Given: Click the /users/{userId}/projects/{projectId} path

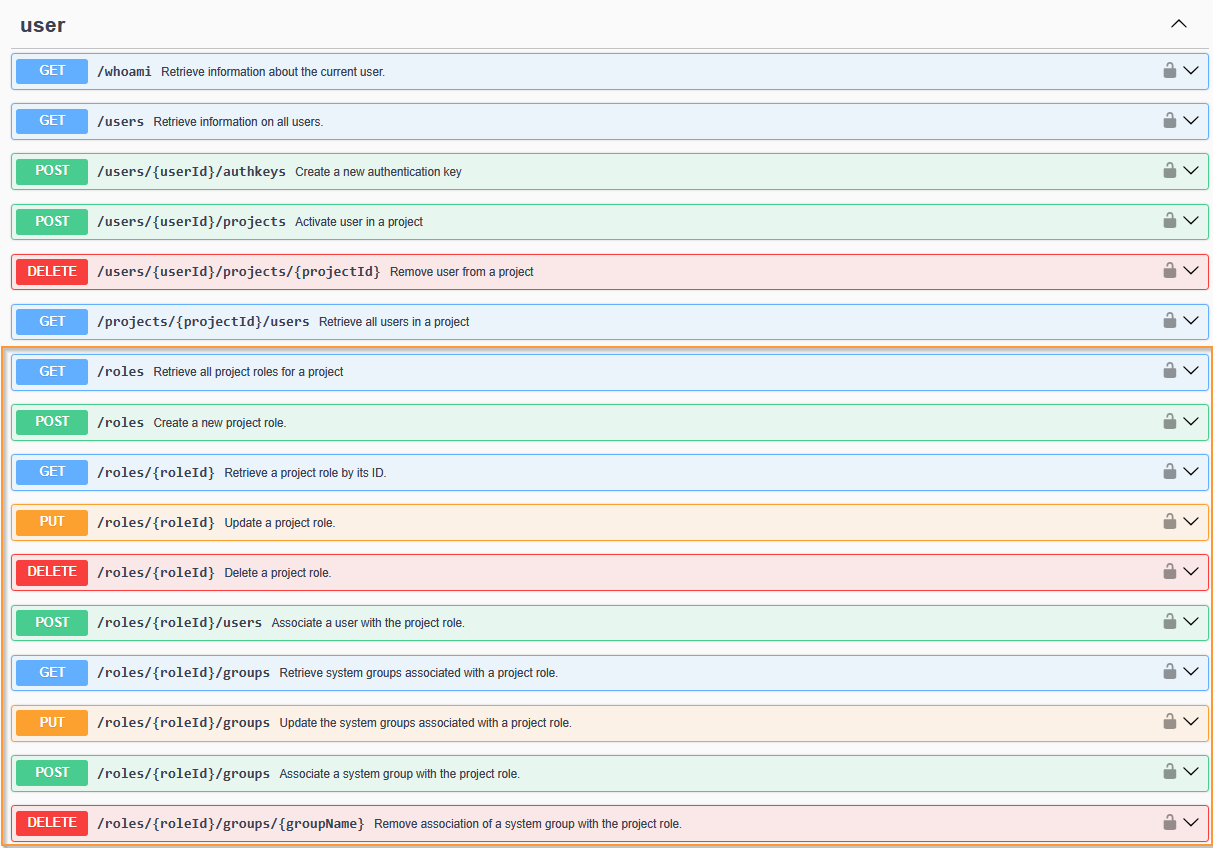Looking at the screenshot, I should (239, 271).
